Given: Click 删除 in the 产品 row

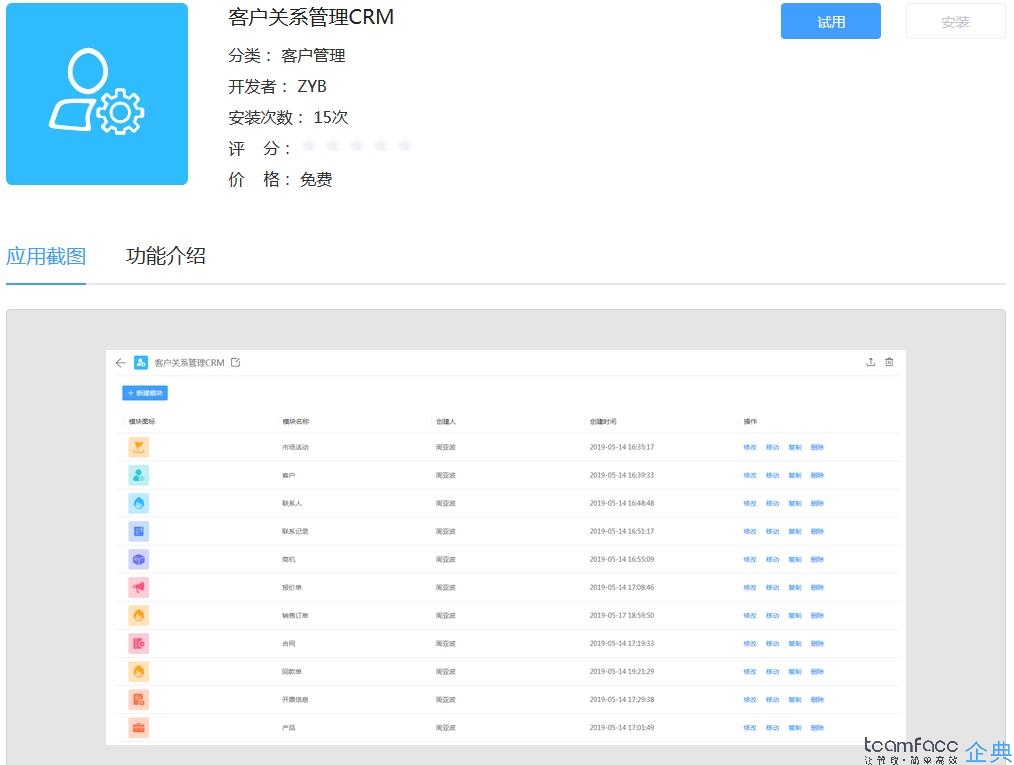Looking at the screenshot, I should (817, 727).
